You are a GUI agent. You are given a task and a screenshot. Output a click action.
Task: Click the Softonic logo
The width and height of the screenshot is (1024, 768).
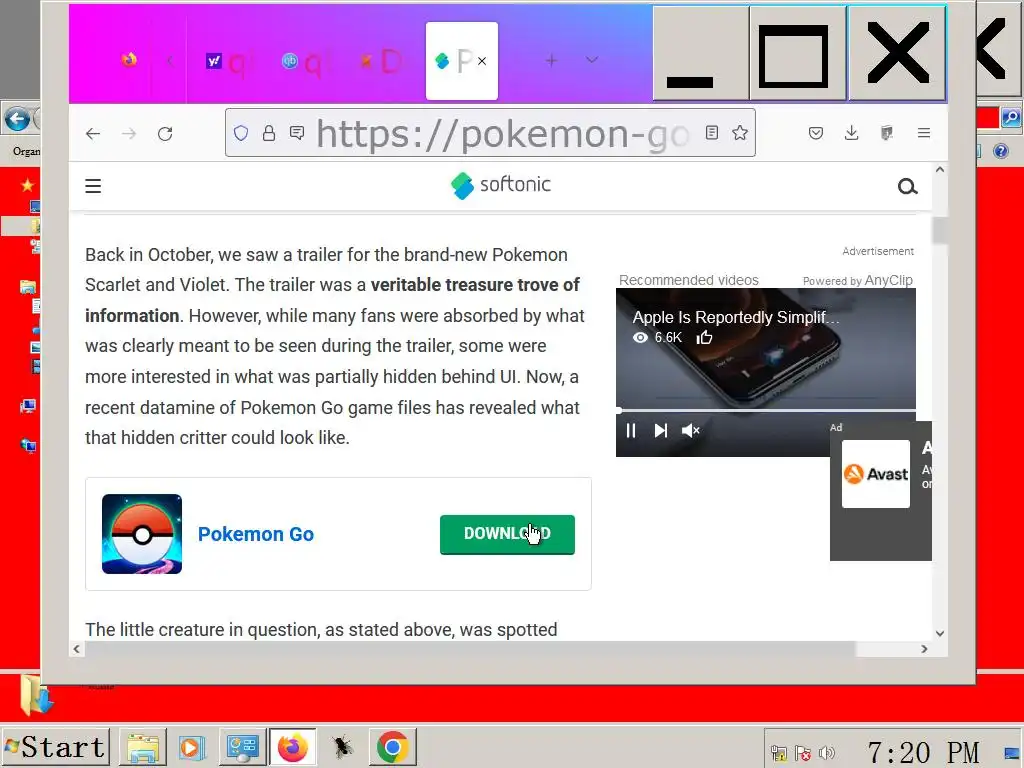pyautogui.click(x=501, y=185)
